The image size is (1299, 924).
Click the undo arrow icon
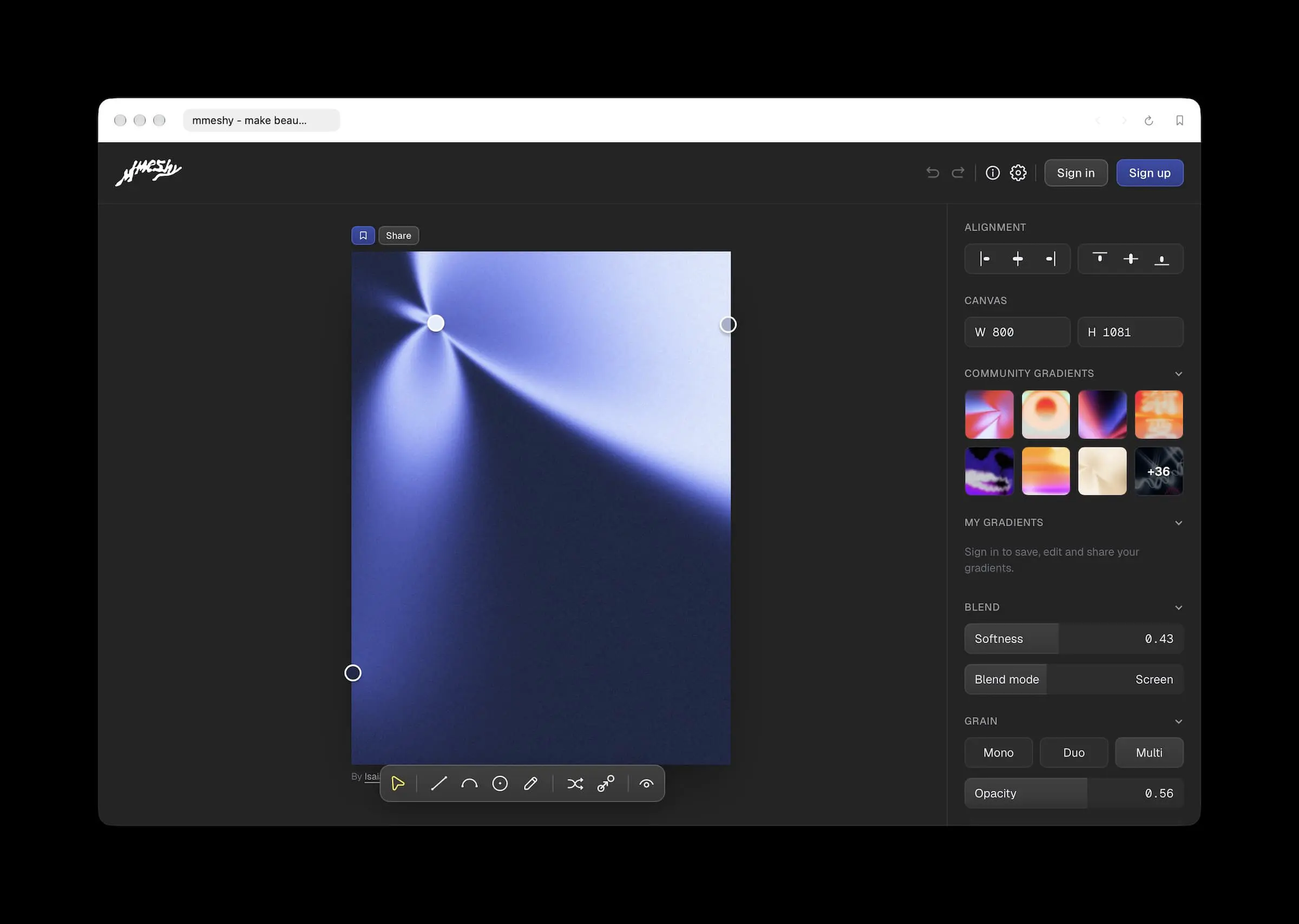[x=933, y=173]
